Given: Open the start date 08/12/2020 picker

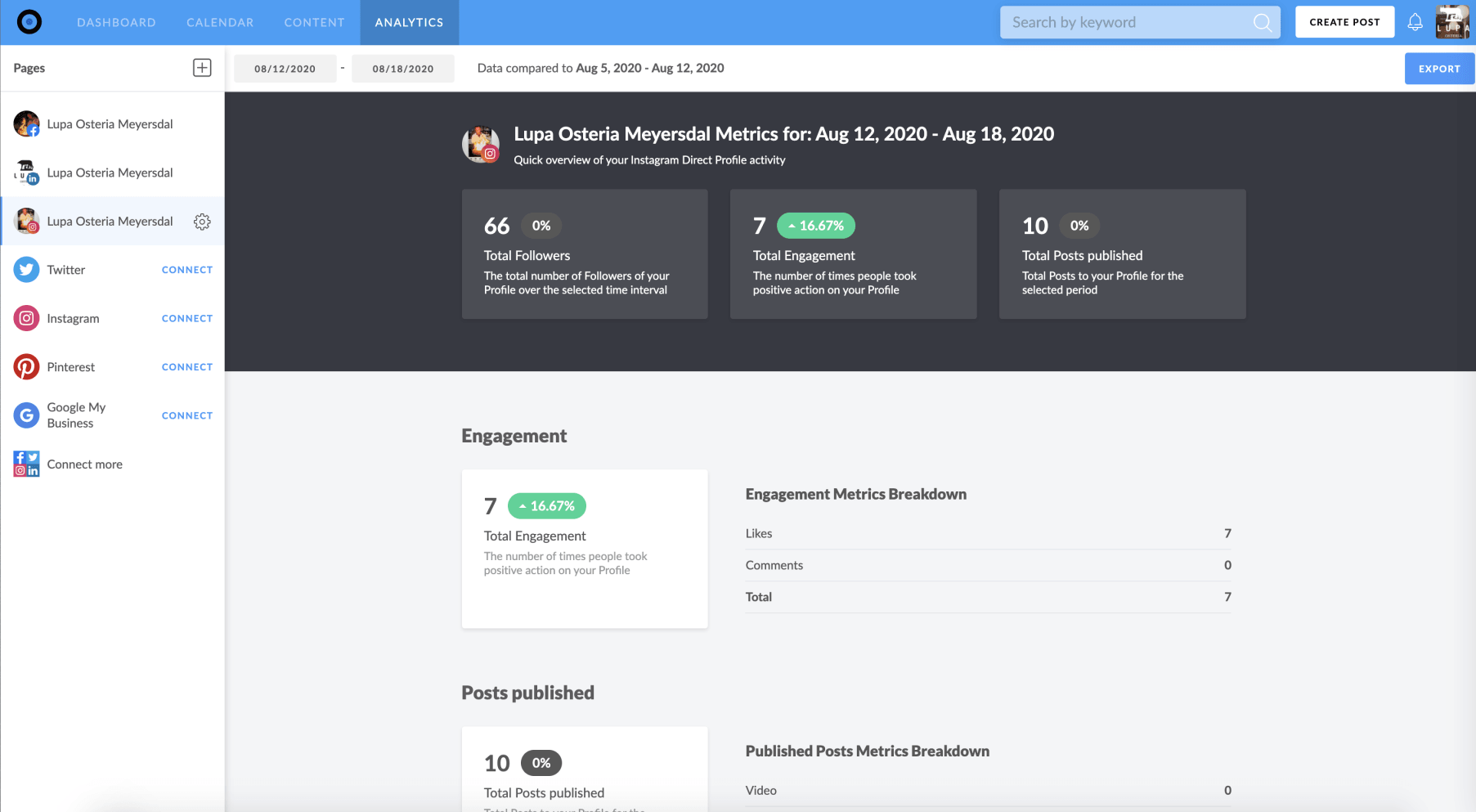Looking at the screenshot, I should click(285, 69).
